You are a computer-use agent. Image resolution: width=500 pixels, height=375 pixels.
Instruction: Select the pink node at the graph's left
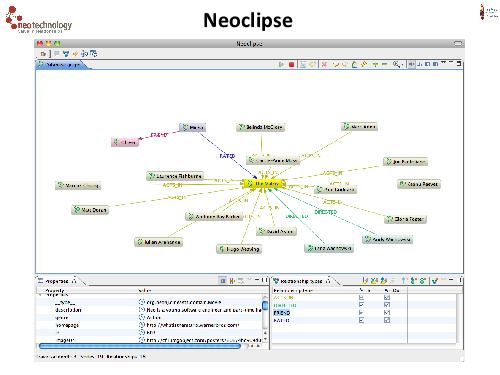(x=124, y=142)
